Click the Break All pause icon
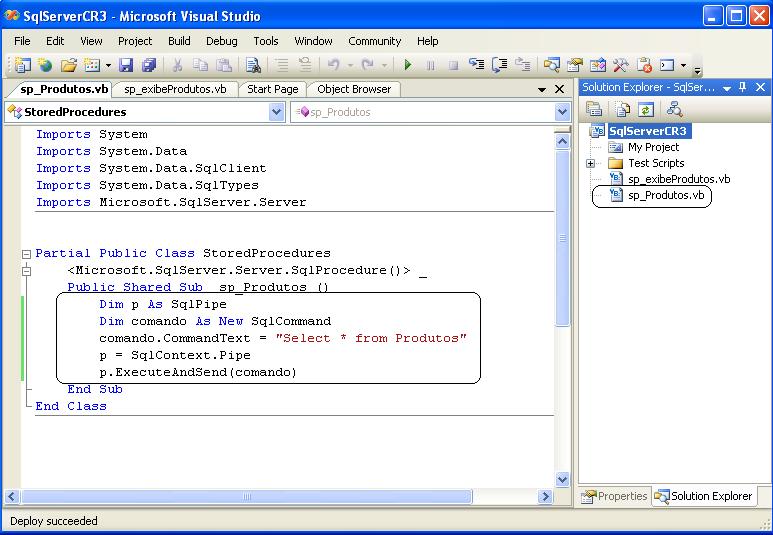This screenshot has height=535, width=773. tap(430, 65)
